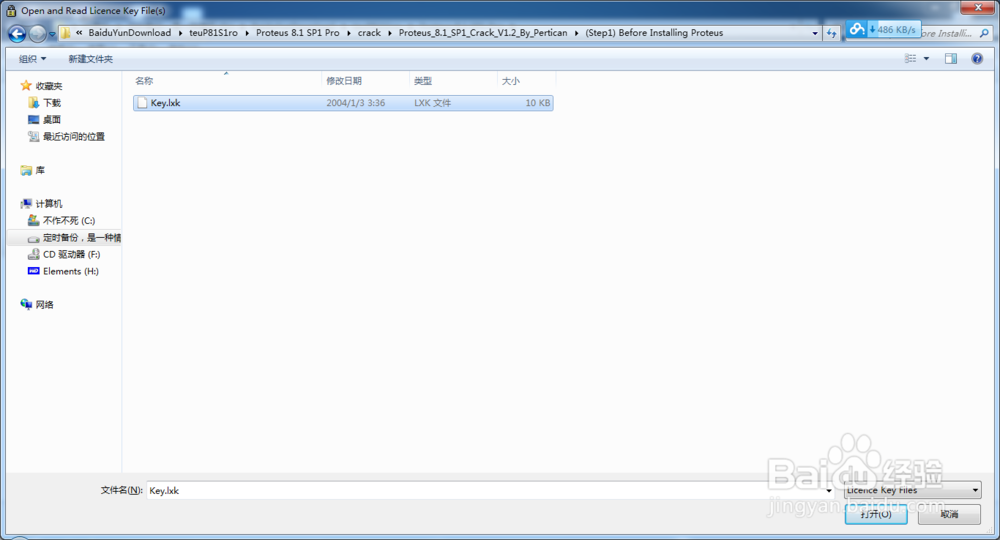Viewport: 1000px width, 540px height.
Task: Click the 10 KB size cell
Action: [538, 103]
